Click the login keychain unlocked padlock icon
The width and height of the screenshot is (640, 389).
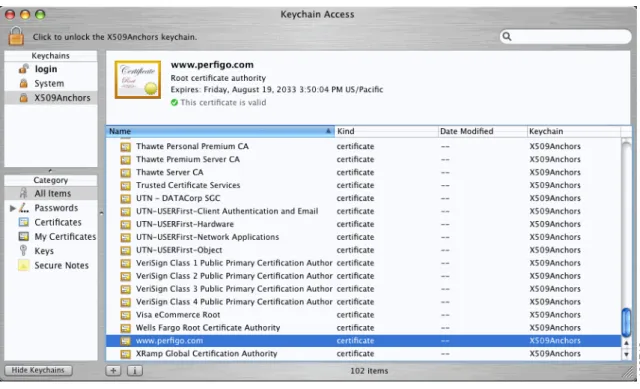pyautogui.click(x=24, y=69)
